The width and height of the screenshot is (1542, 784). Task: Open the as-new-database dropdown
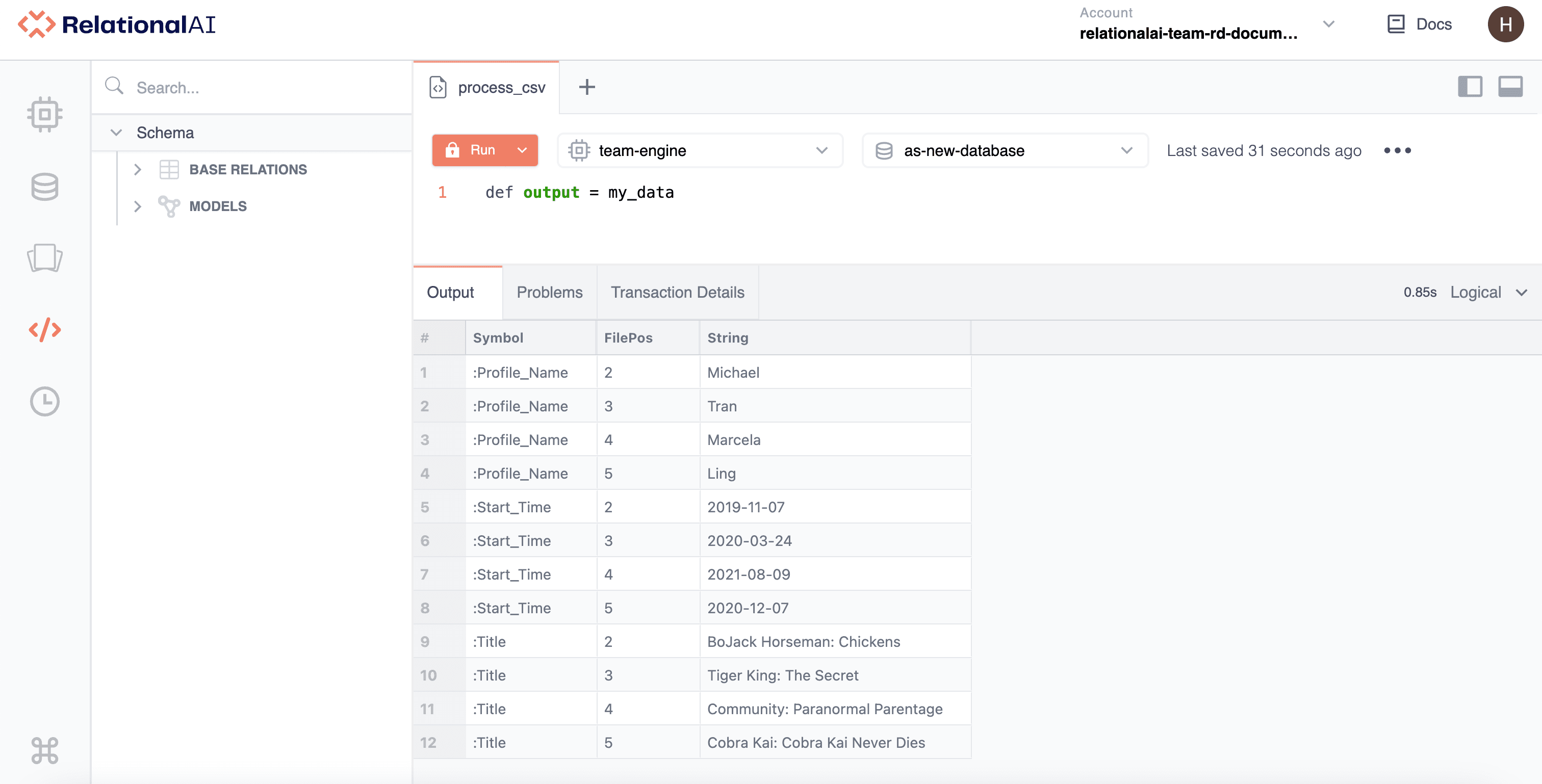point(1005,151)
